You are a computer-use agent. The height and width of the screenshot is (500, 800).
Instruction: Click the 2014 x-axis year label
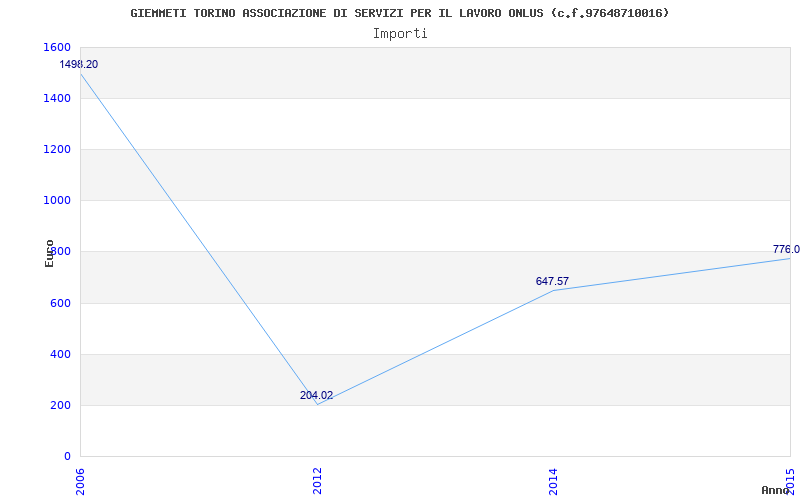tap(554, 482)
